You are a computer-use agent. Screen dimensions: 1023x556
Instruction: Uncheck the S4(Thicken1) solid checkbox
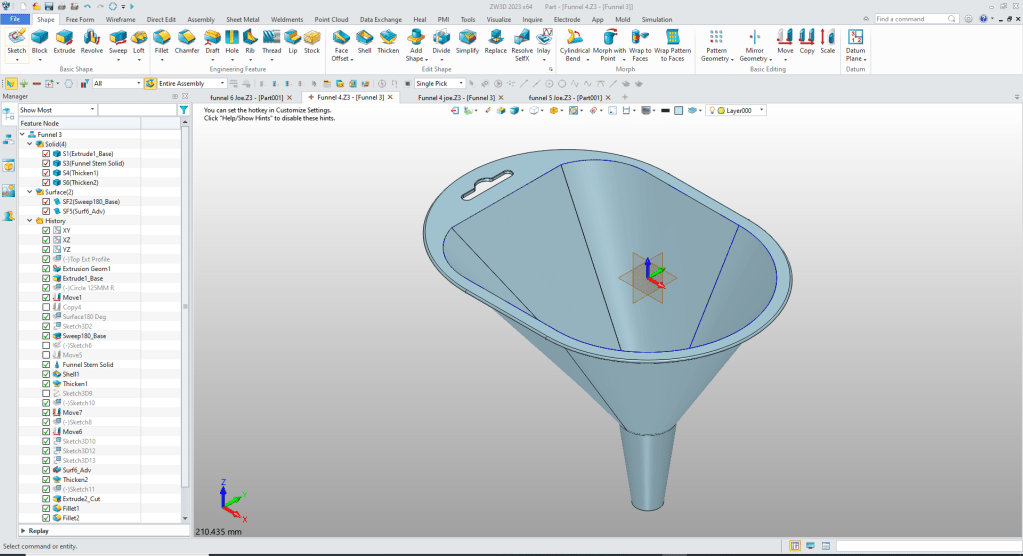[46, 173]
